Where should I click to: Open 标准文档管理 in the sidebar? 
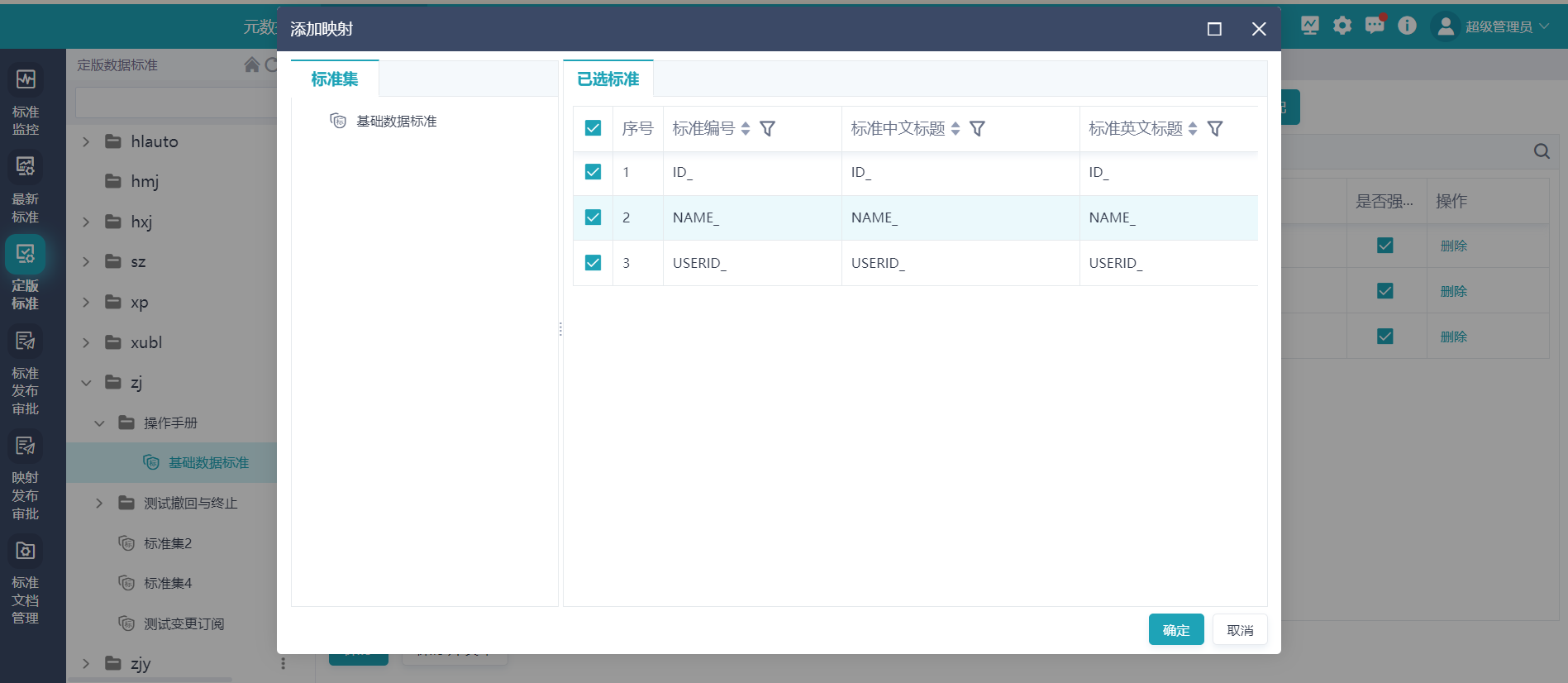point(26,552)
